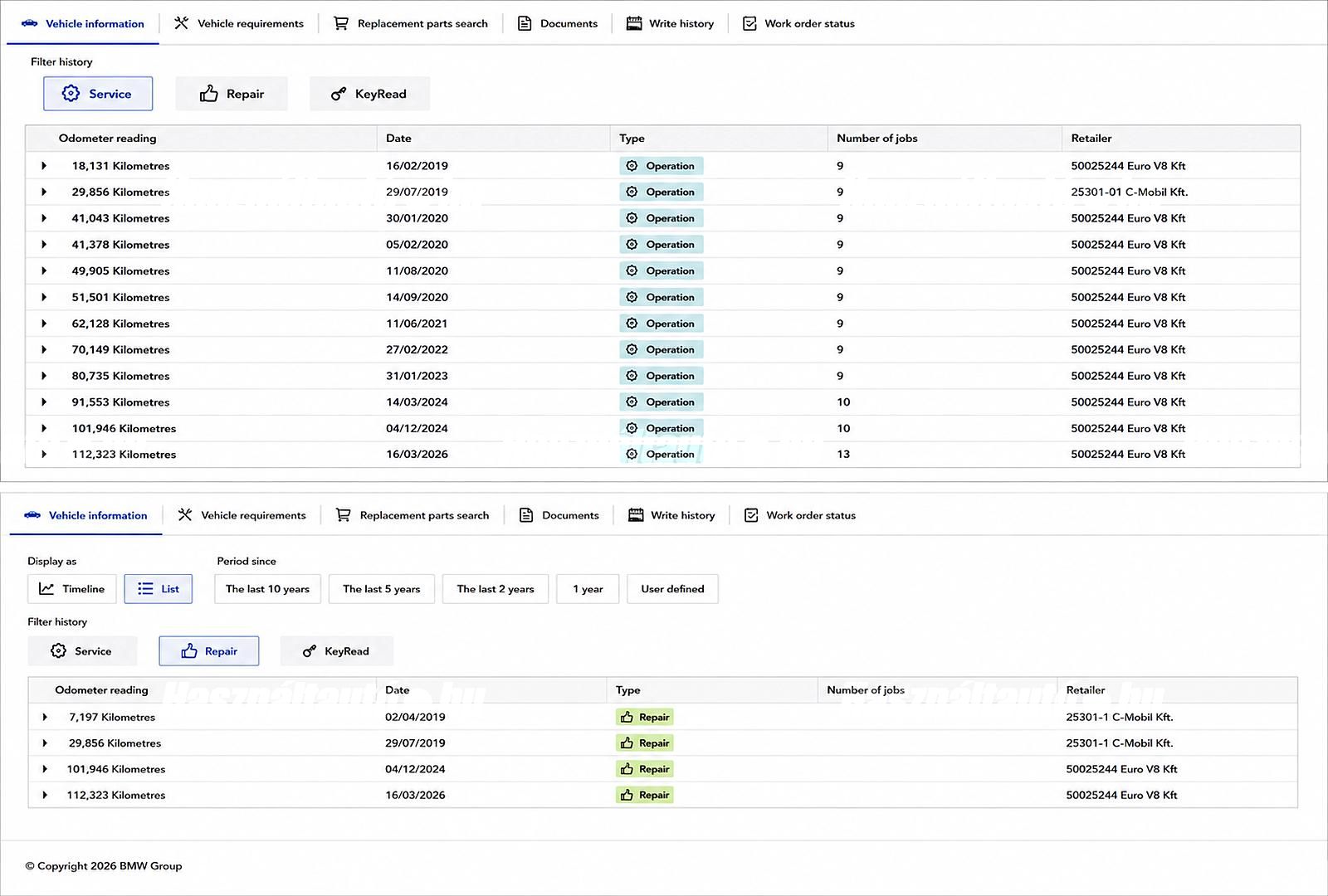
Task: Select the 1 year period option
Action: point(588,589)
